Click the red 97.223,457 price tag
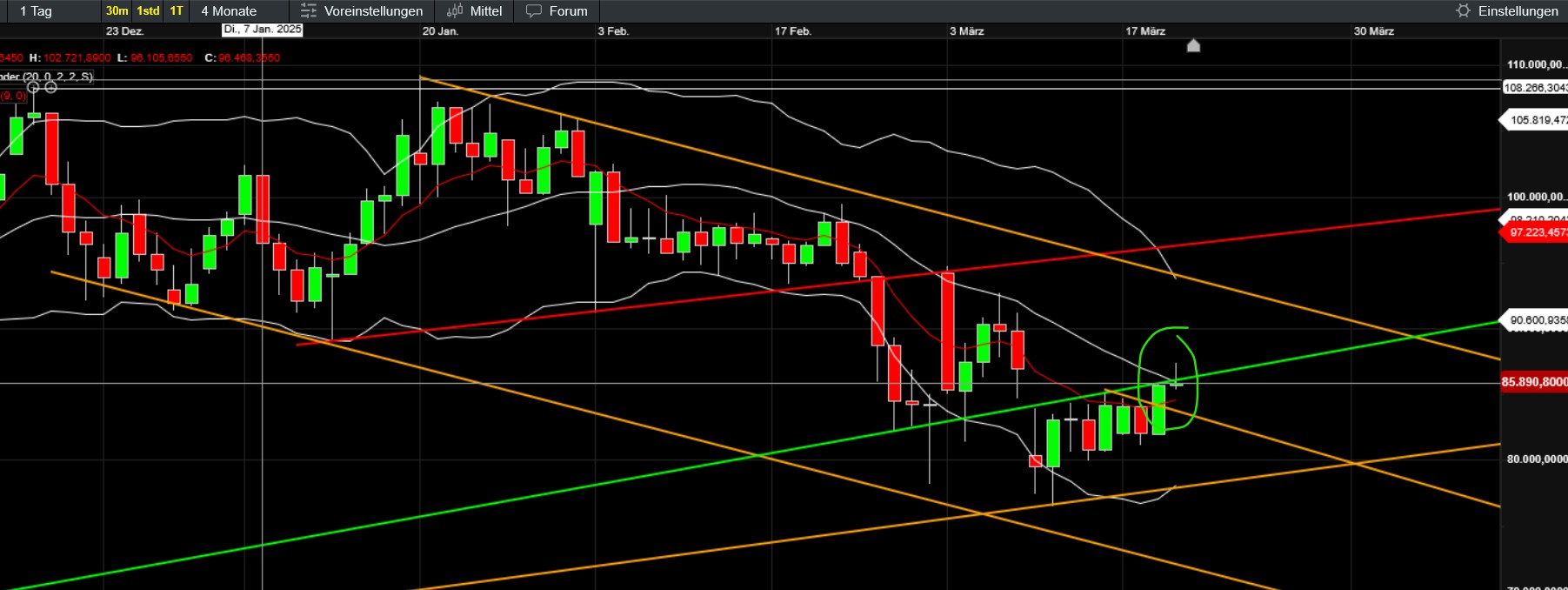Screen dimensions: 1568x590 (x=1534, y=232)
